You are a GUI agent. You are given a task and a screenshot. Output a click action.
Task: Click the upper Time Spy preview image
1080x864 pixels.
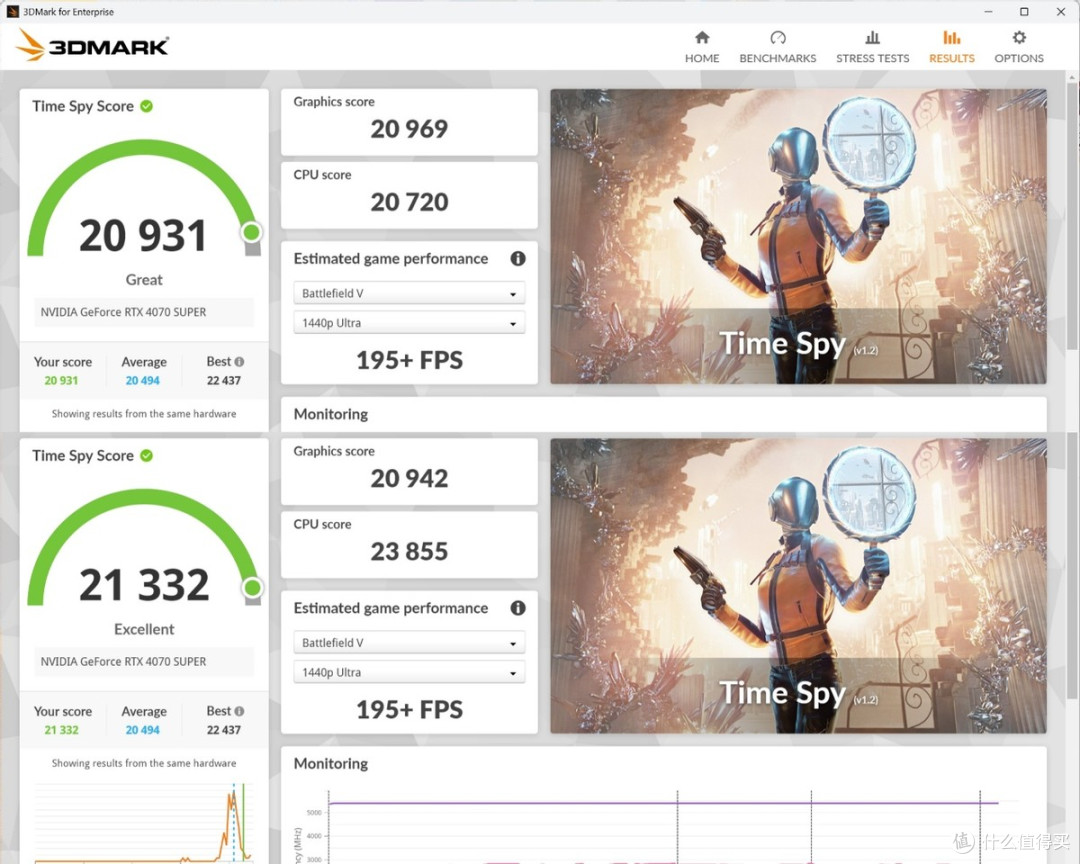coord(798,236)
